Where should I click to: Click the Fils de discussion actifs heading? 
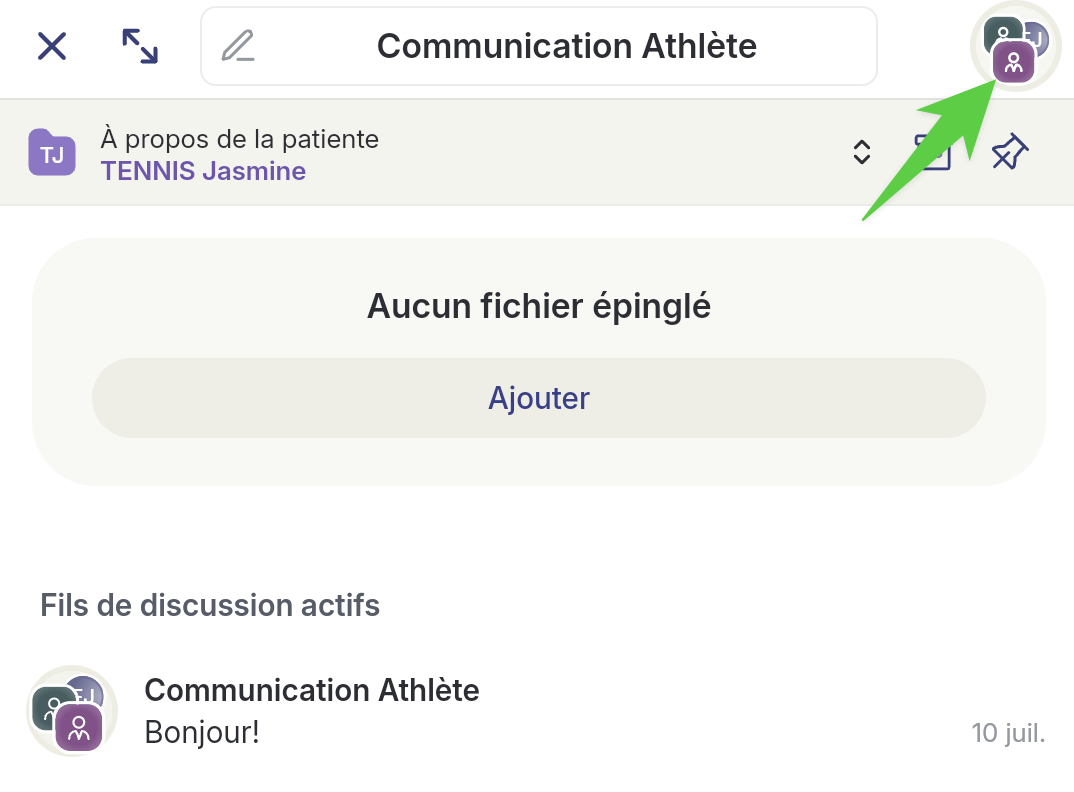pyautogui.click(x=210, y=605)
